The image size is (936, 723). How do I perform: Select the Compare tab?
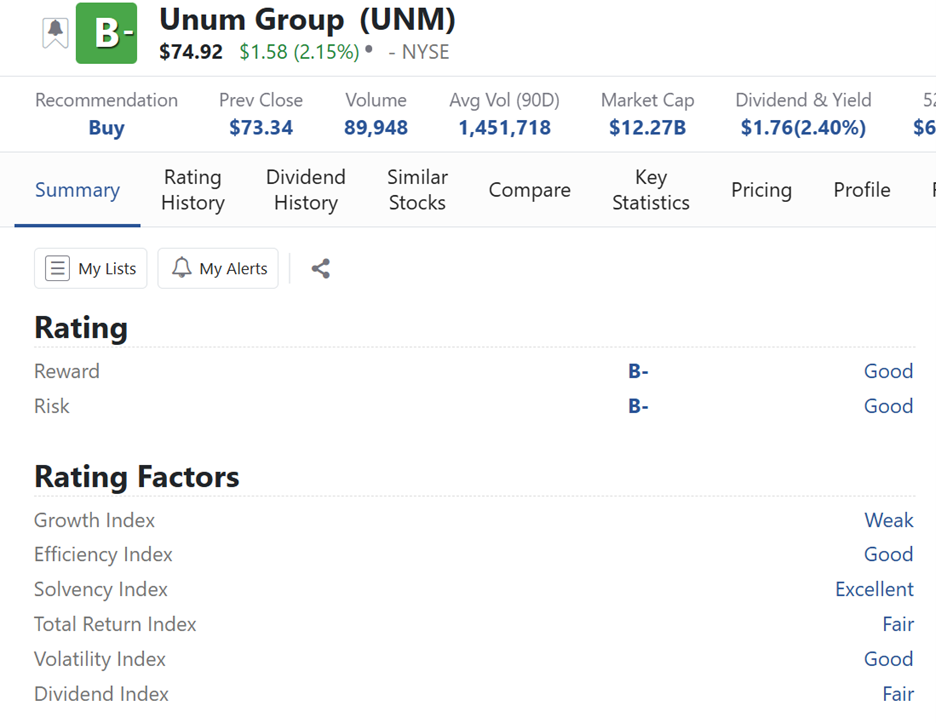tap(529, 190)
